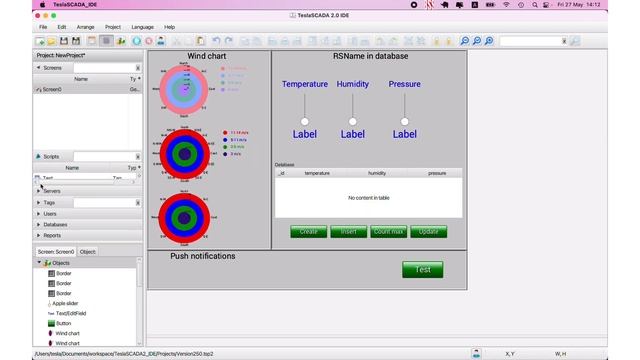
Task: Click the search icon right of toolbar field
Action: click(x=575, y=41)
